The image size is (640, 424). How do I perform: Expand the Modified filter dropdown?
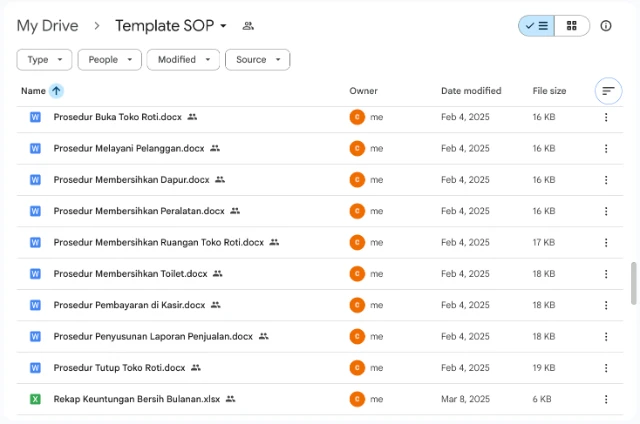coord(183,60)
